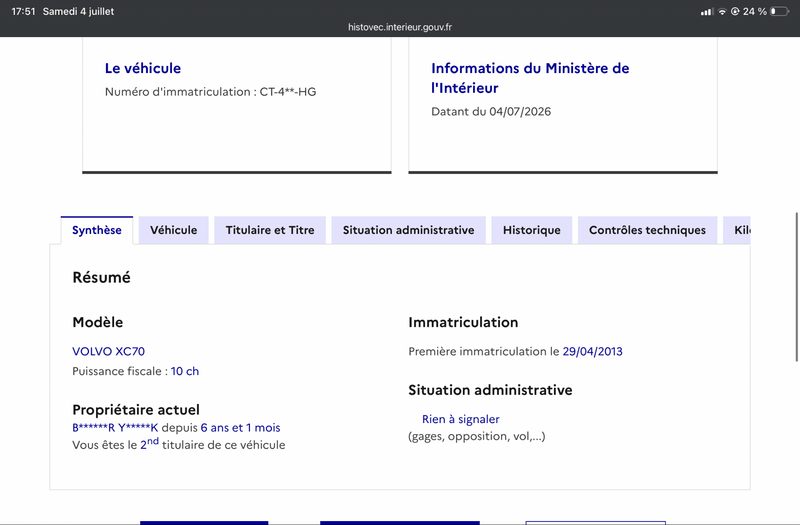Click the 6 ans et 1 mois duration
The height and width of the screenshot is (525, 800).
click(x=240, y=428)
